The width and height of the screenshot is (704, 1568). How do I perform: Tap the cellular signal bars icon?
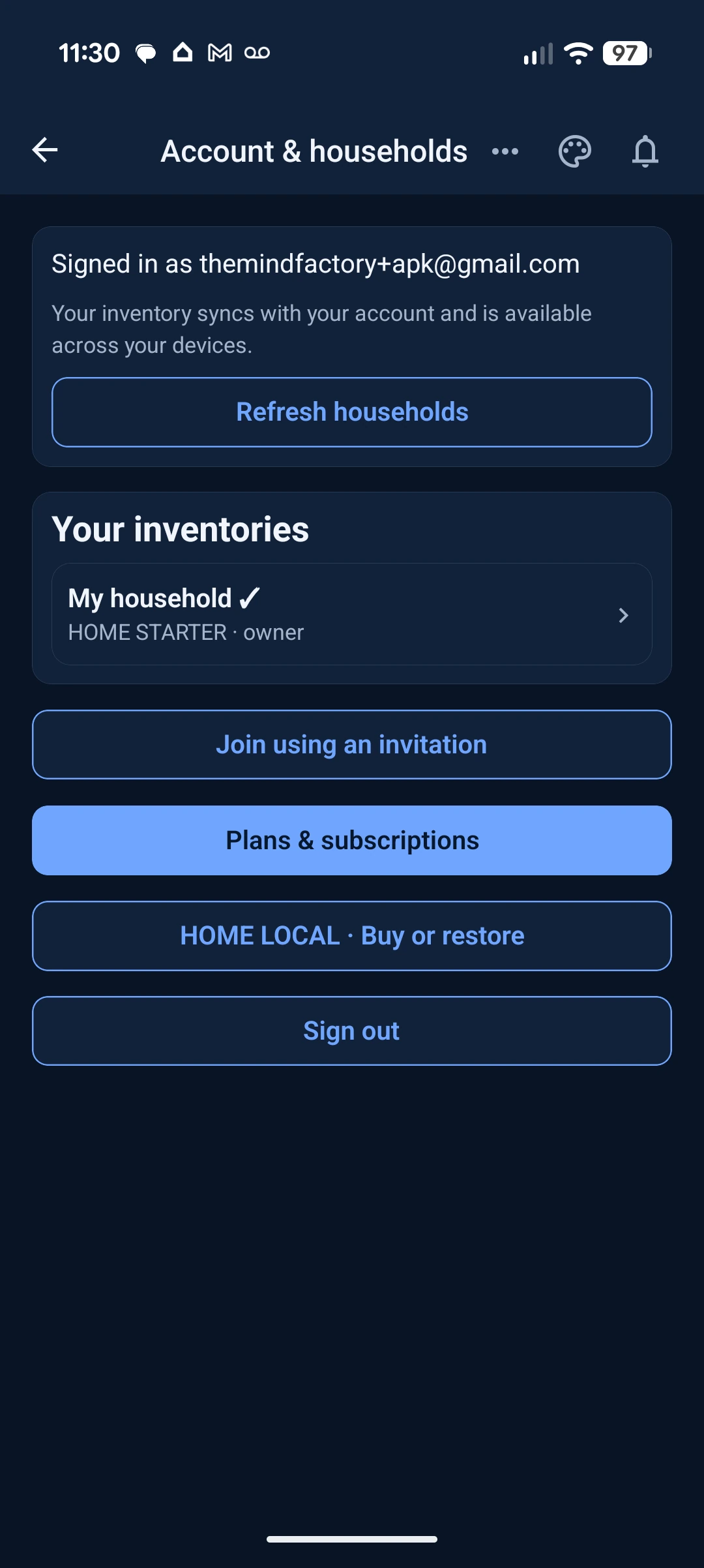538,53
